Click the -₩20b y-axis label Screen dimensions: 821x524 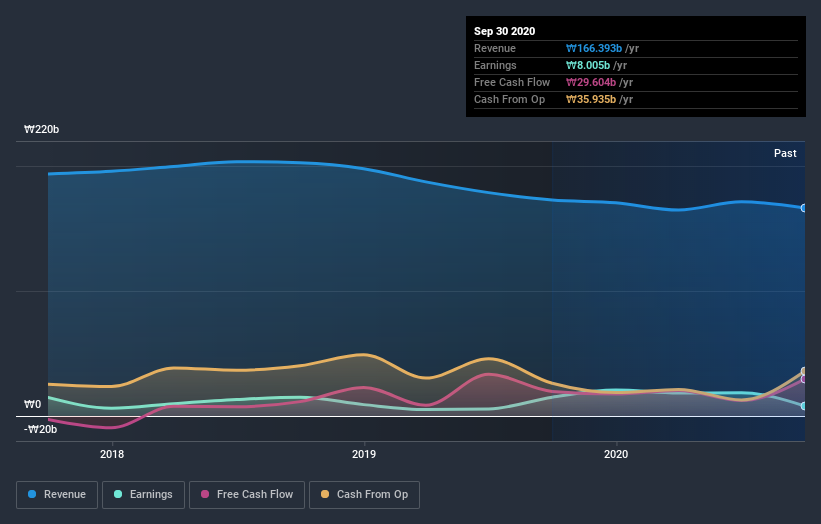click(40, 429)
